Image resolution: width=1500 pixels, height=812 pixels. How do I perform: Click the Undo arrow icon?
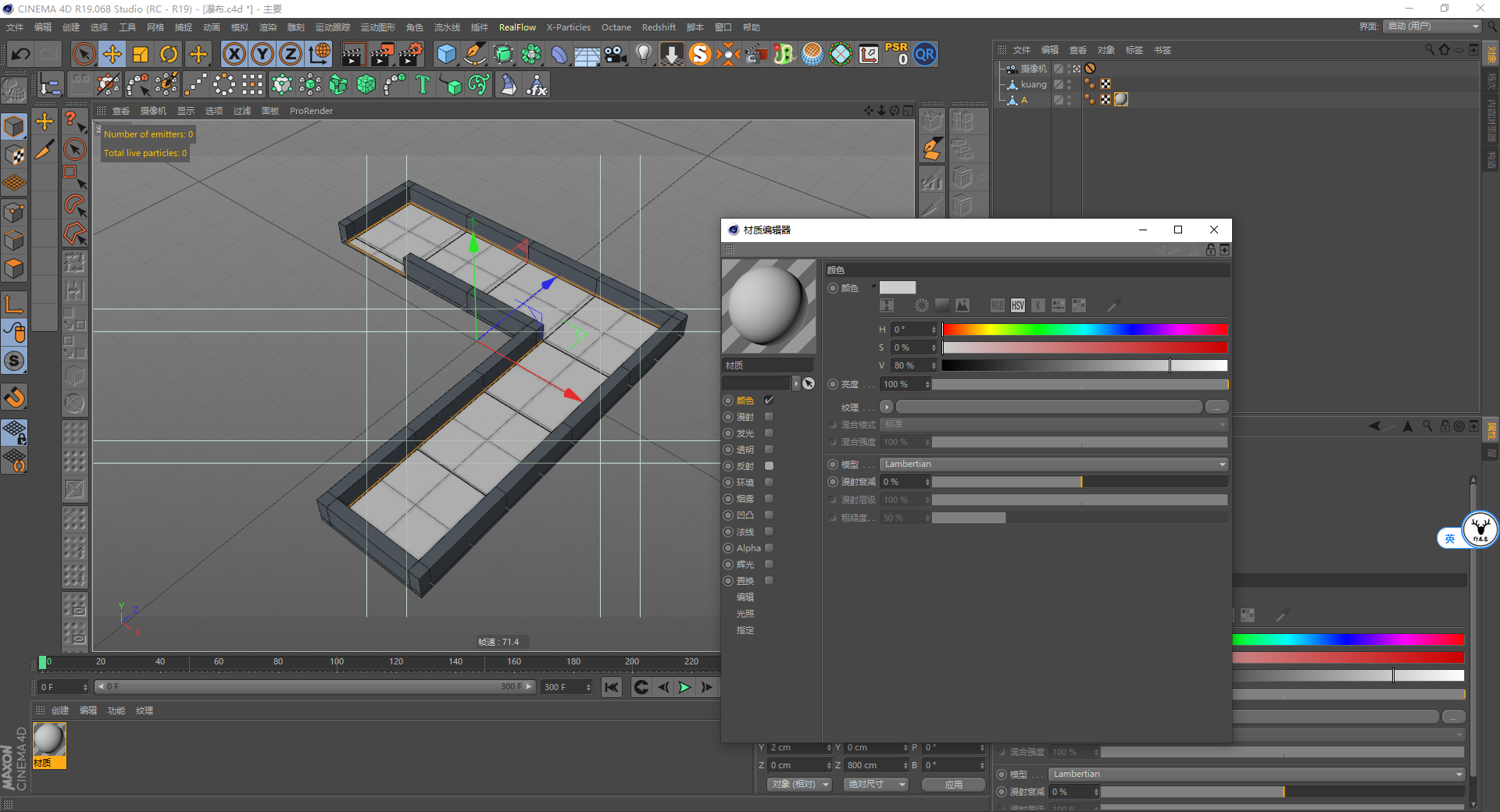click(21, 54)
